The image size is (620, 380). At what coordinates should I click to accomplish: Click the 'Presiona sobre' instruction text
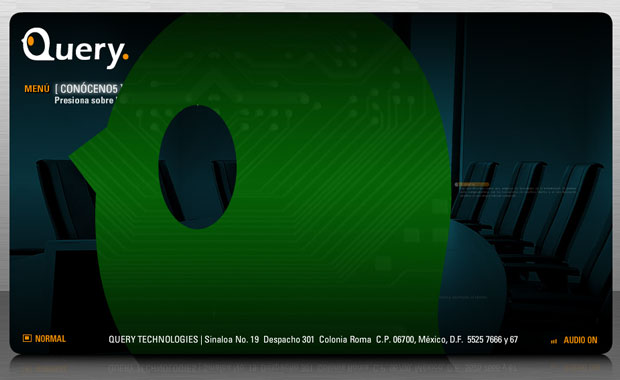point(84,100)
